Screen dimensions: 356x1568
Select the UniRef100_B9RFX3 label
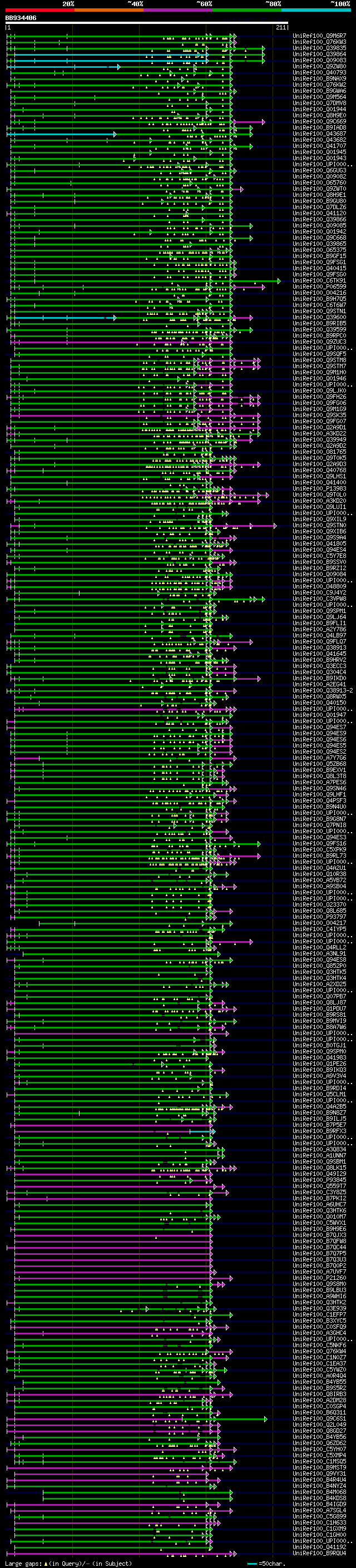pyautogui.click(x=319, y=1131)
